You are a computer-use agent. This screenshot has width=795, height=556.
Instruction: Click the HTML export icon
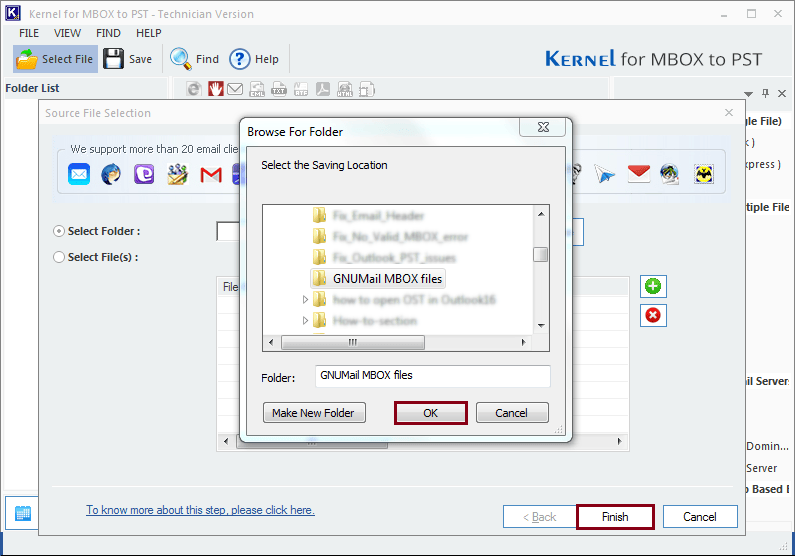pos(345,89)
